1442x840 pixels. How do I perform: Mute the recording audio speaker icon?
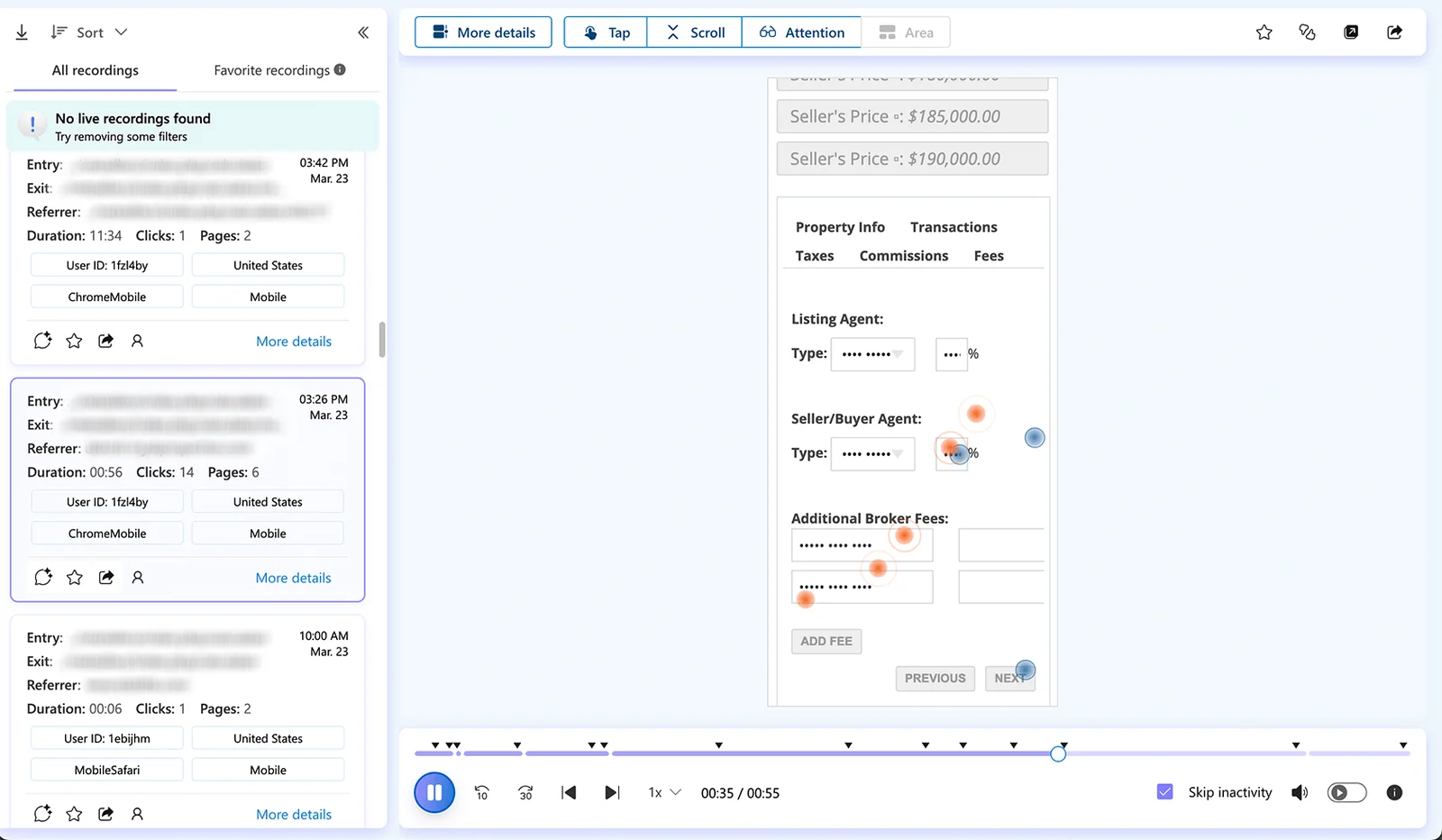[x=1299, y=793]
